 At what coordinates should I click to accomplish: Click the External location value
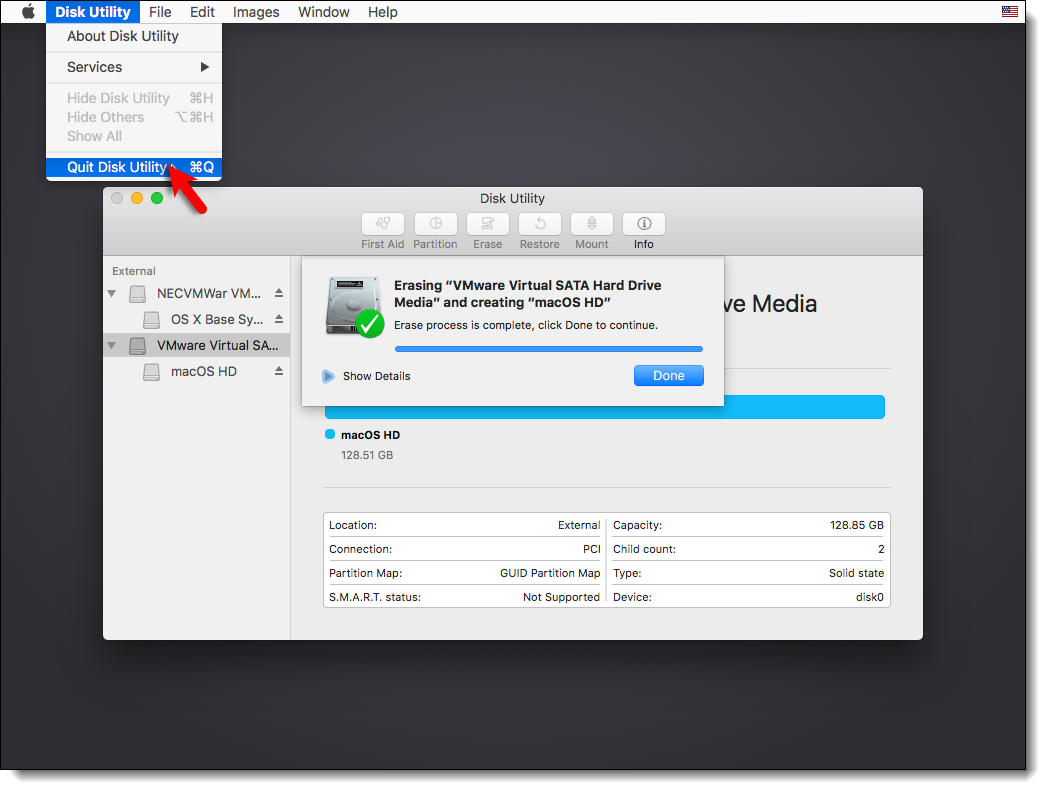(x=579, y=525)
